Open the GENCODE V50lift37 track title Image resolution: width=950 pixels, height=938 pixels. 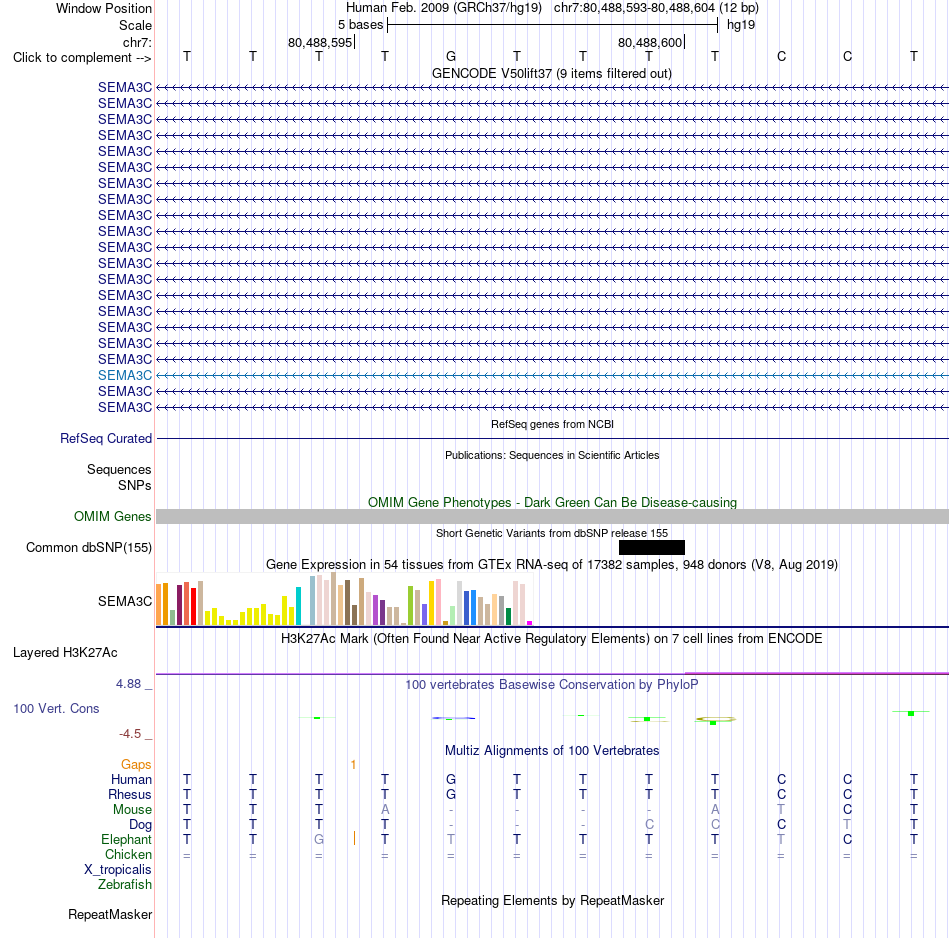click(551, 73)
